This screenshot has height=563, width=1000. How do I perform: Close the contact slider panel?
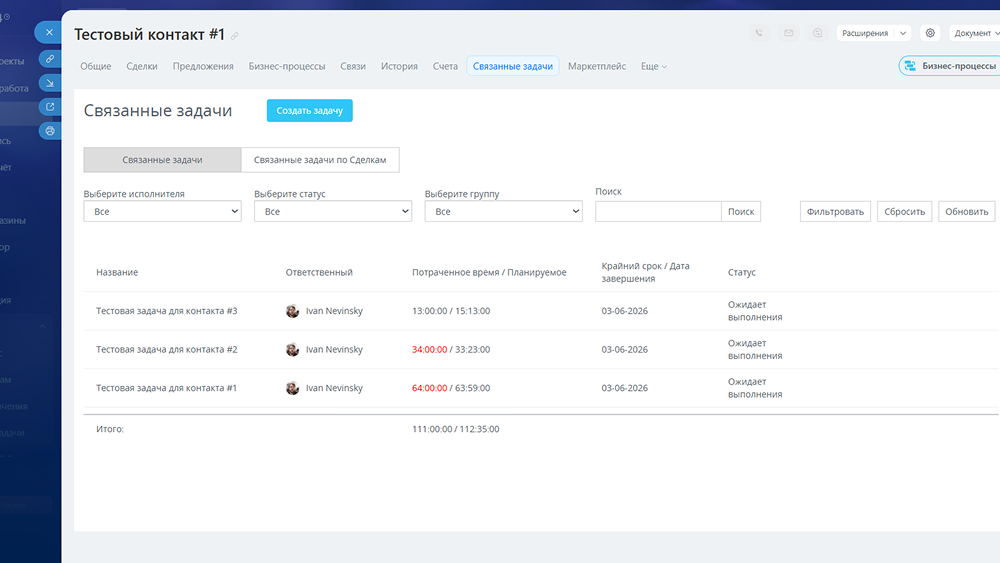tap(49, 33)
